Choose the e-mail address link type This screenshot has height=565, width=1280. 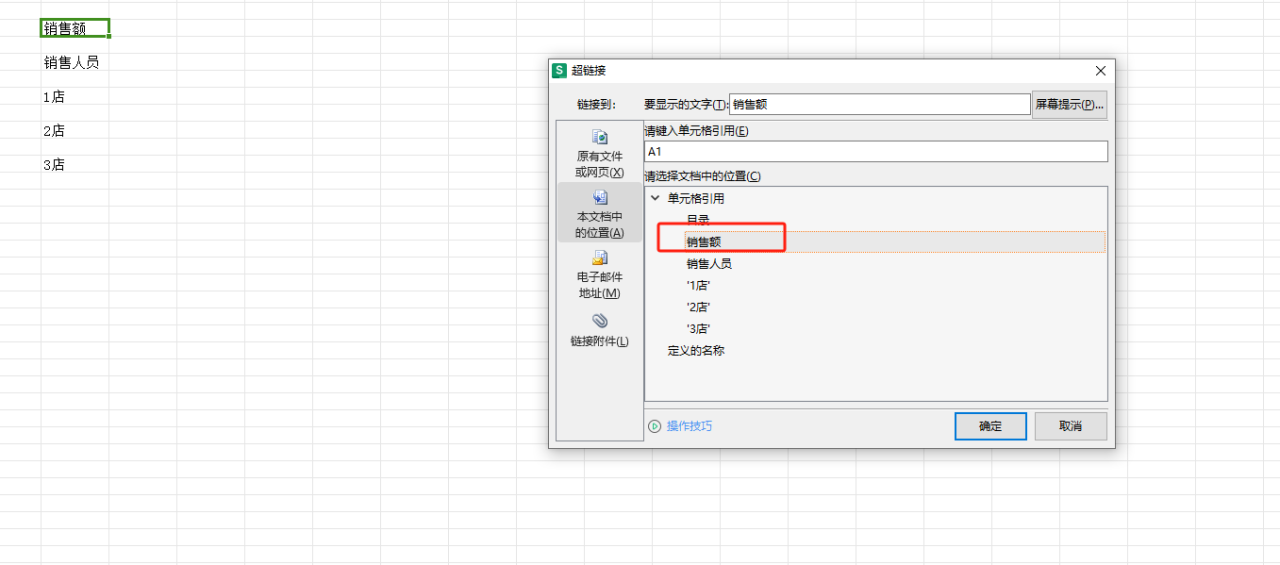[x=599, y=274]
